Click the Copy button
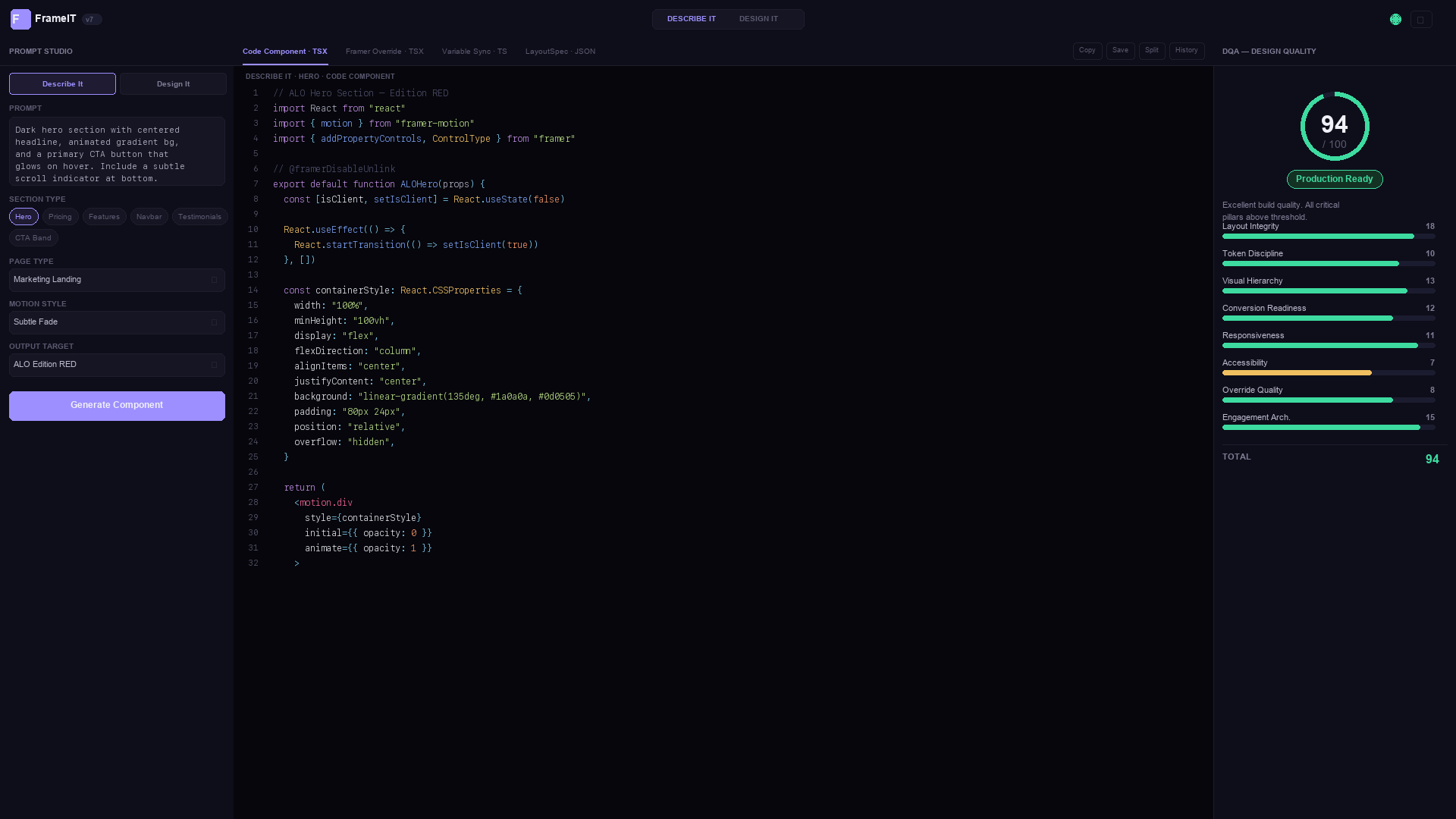Image resolution: width=1456 pixels, height=819 pixels. (1087, 51)
